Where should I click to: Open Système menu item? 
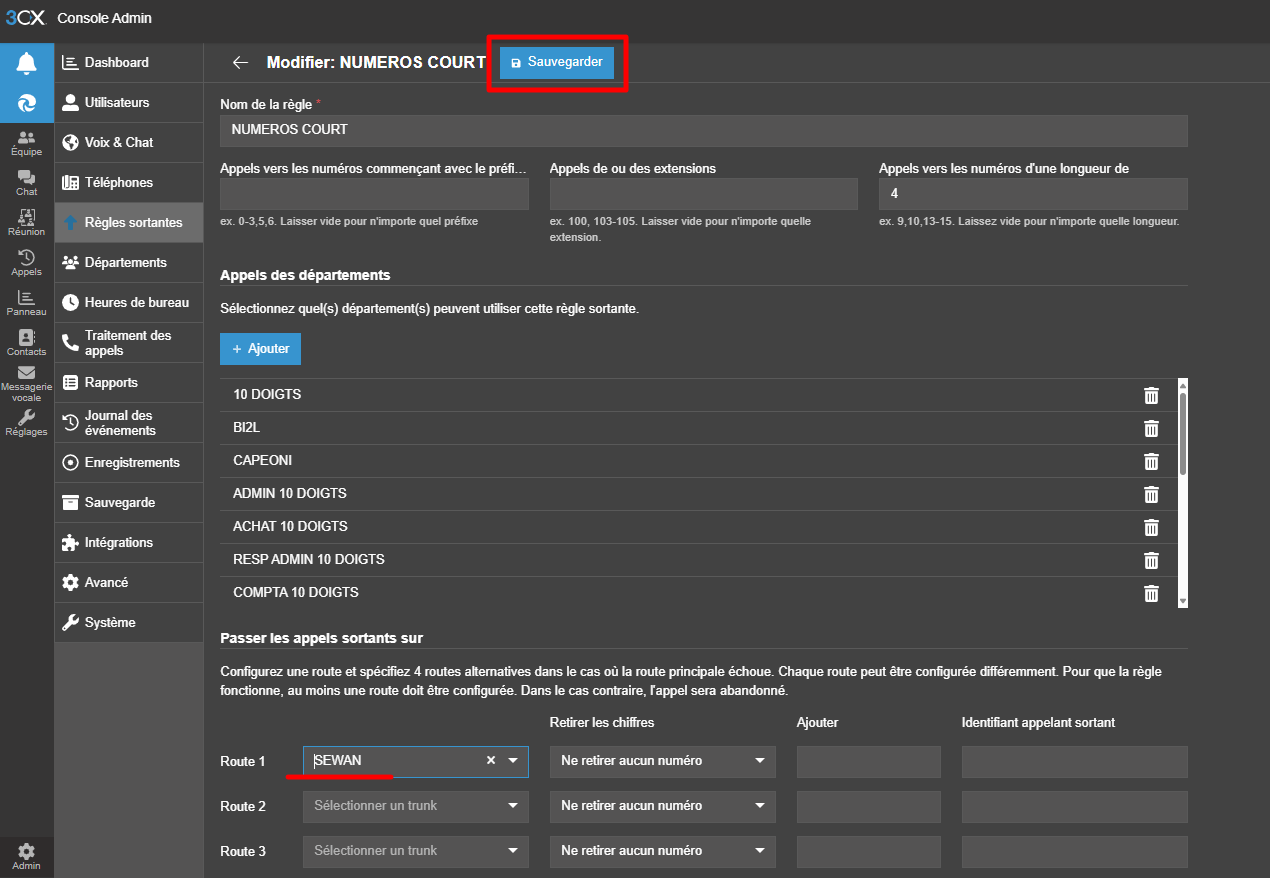tap(129, 622)
